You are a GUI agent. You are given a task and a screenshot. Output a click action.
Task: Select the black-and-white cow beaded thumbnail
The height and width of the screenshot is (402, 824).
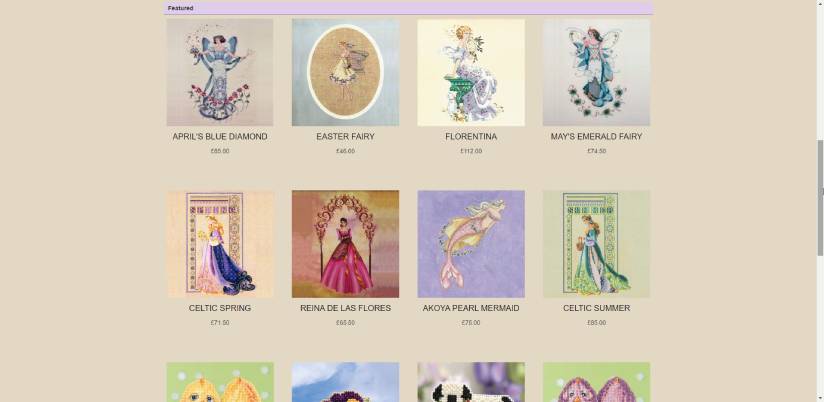[x=471, y=382]
